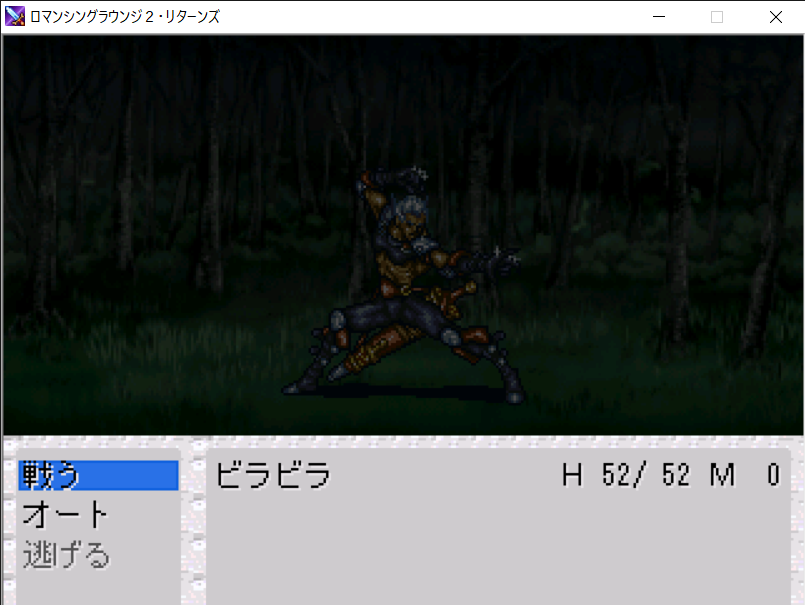Minimize the ロマンシングラウンジ2 window
Image resolution: width=805 pixels, height=605 pixels.
(659, 17)
